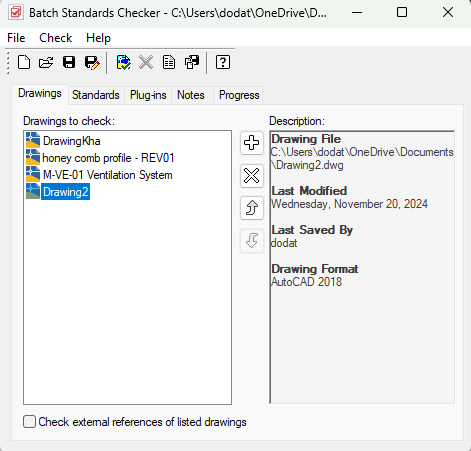This screenshot has width=471, height=451.
Task: Select honey comb profile - REV01 drawing
Action: pyautogui.click(x=108, y=158)
